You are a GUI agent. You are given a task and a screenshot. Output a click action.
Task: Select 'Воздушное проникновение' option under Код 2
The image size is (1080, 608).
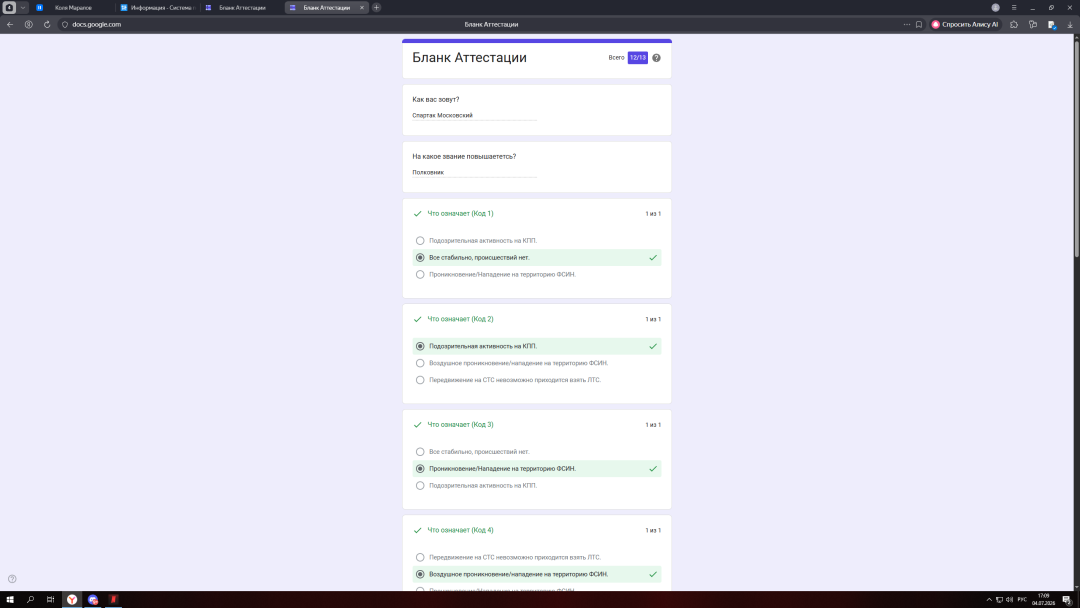(x=419, y=363)
